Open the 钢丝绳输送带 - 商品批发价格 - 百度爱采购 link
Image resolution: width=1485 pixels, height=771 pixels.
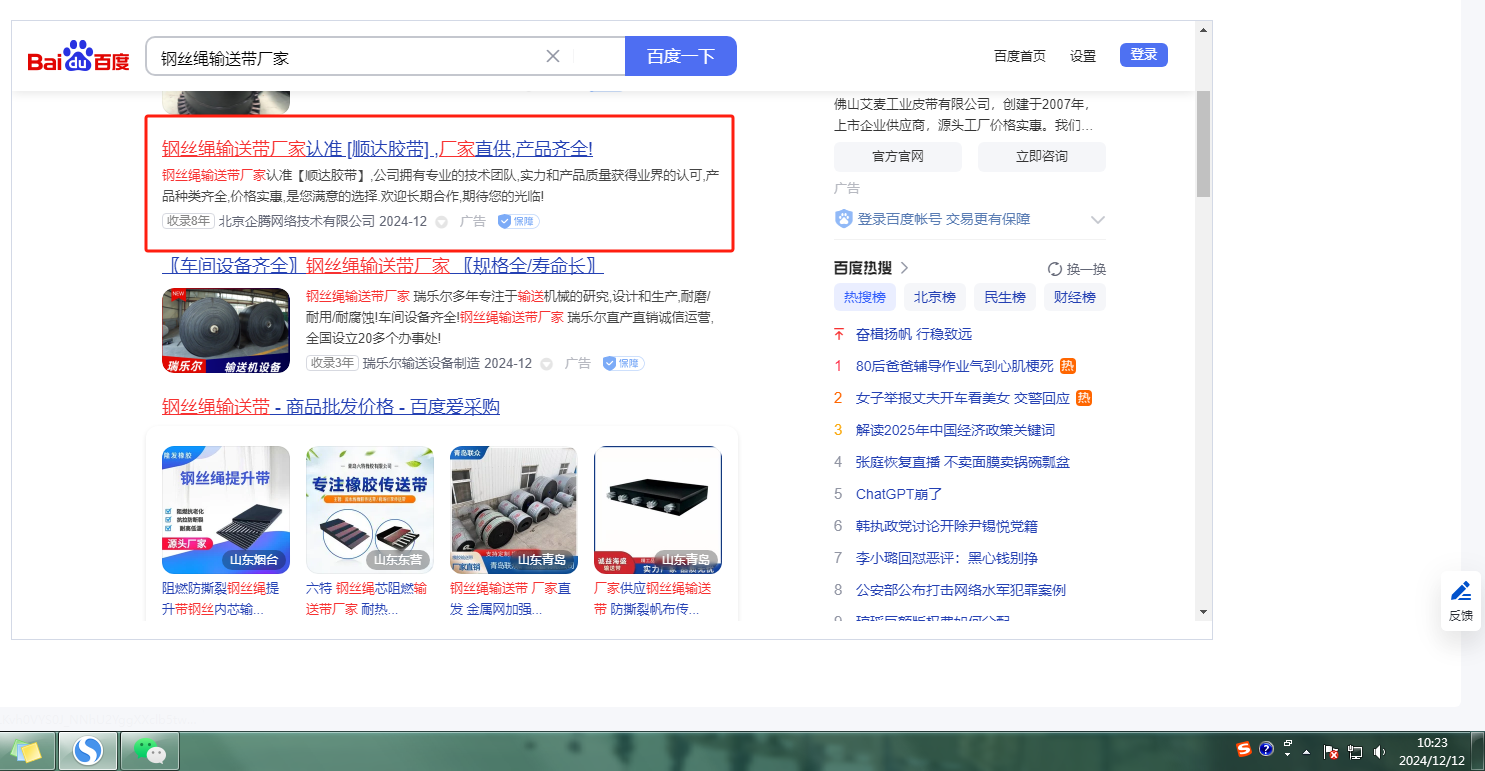[x=331, y=407]
